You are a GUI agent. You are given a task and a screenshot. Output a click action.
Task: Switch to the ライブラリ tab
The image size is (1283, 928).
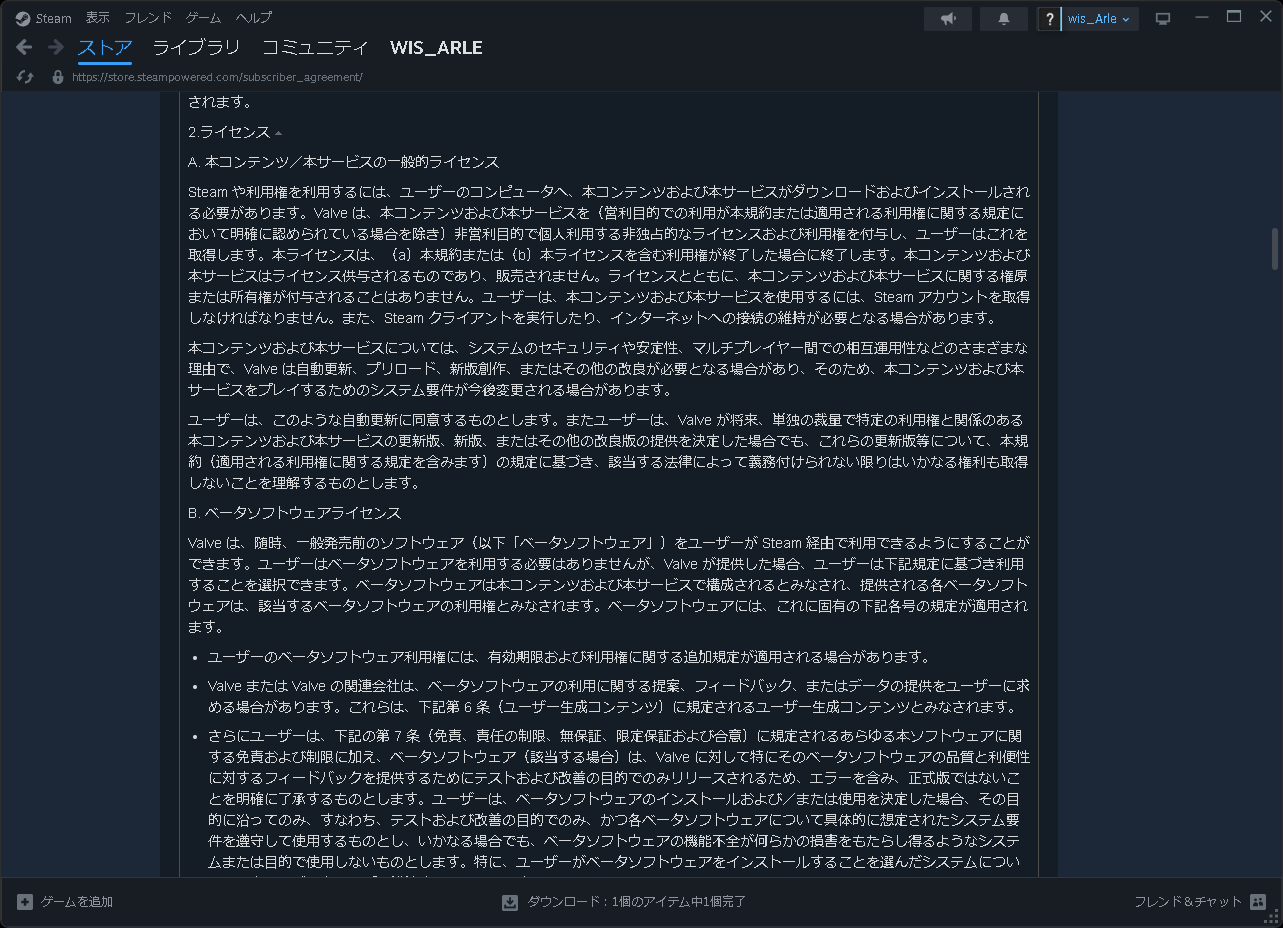[197, 47]
